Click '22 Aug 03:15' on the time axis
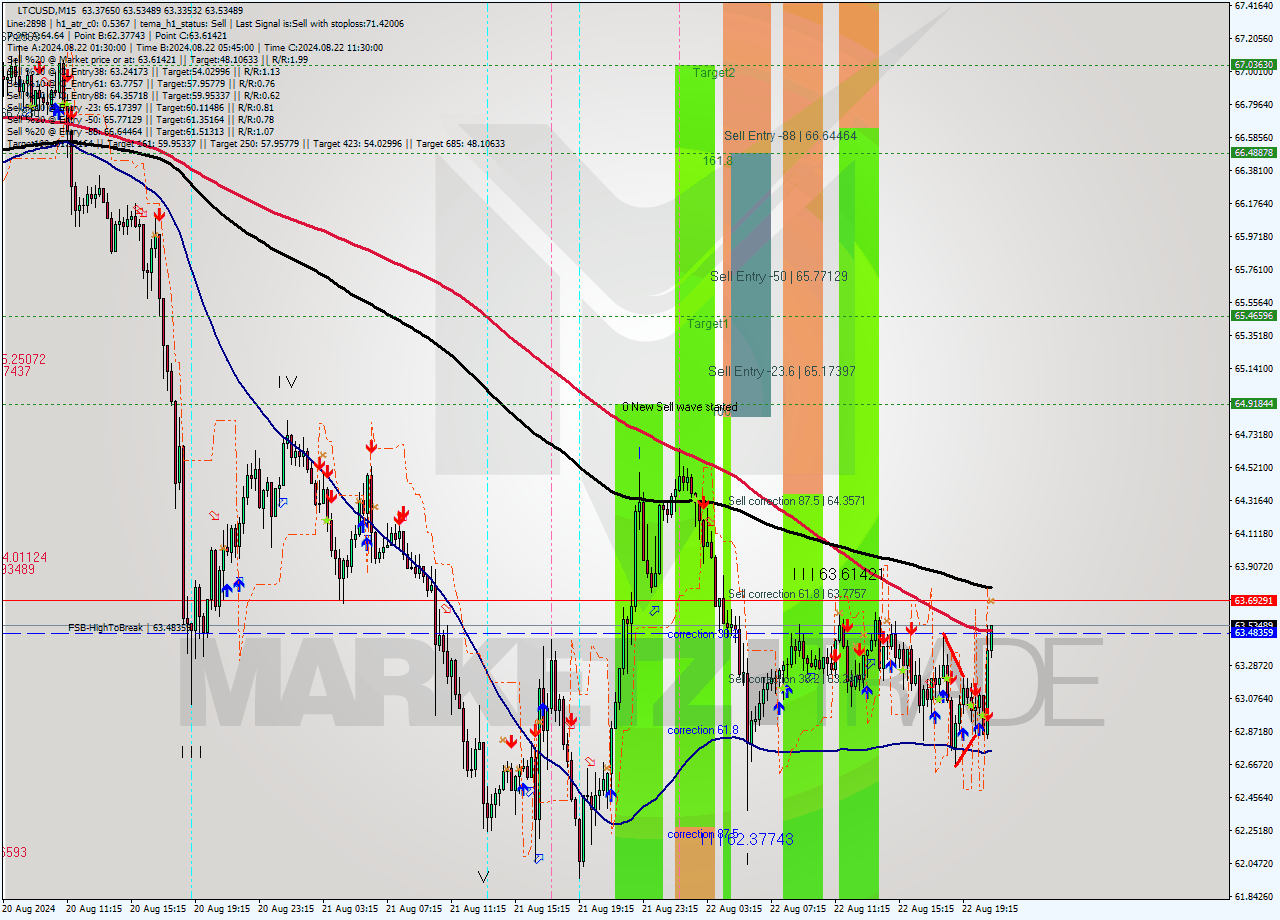This screenshot has width=1280, height=920. point(734,909)
